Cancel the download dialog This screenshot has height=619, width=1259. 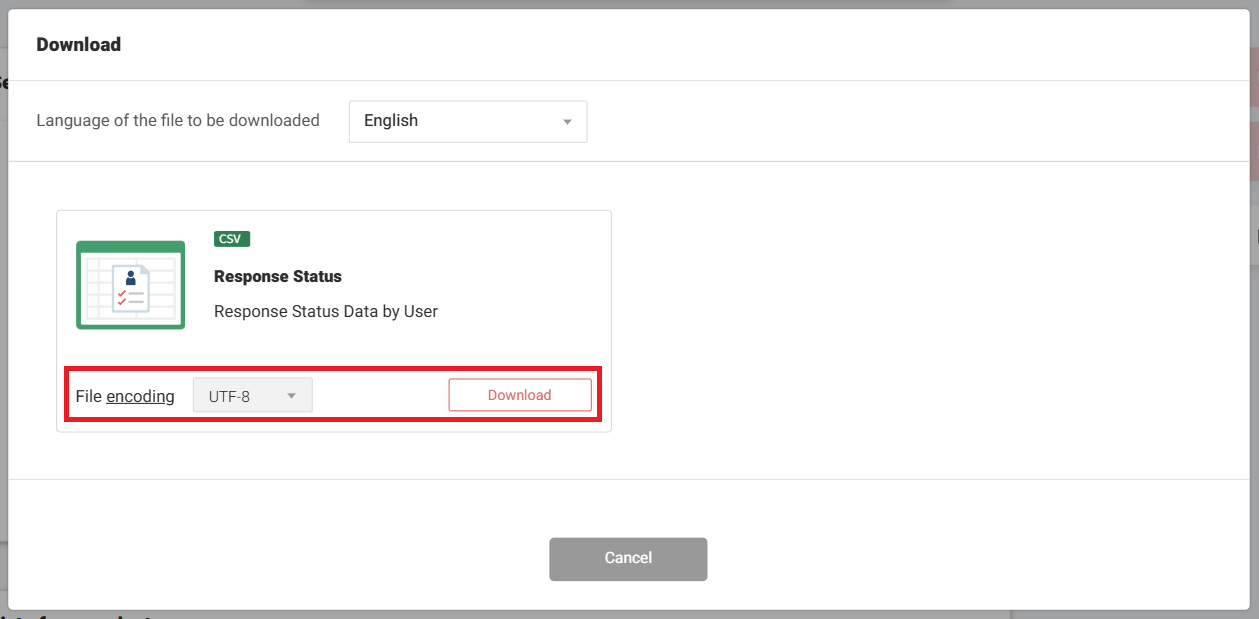coord(628,558)
